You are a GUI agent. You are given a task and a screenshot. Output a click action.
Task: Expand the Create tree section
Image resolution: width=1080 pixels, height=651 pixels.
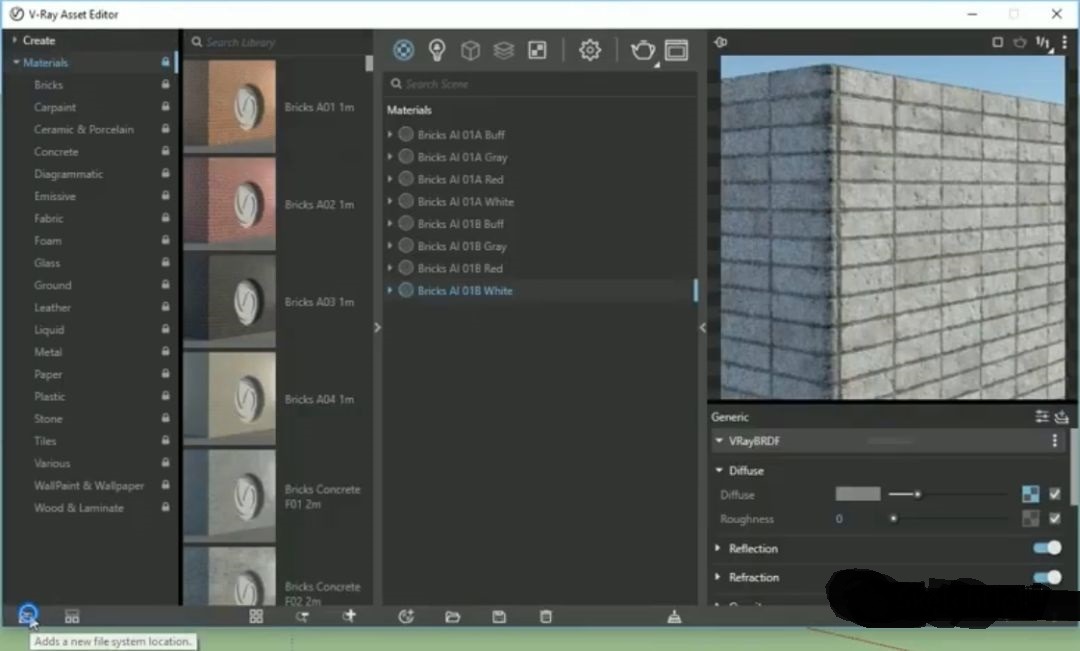coord(14,40)
